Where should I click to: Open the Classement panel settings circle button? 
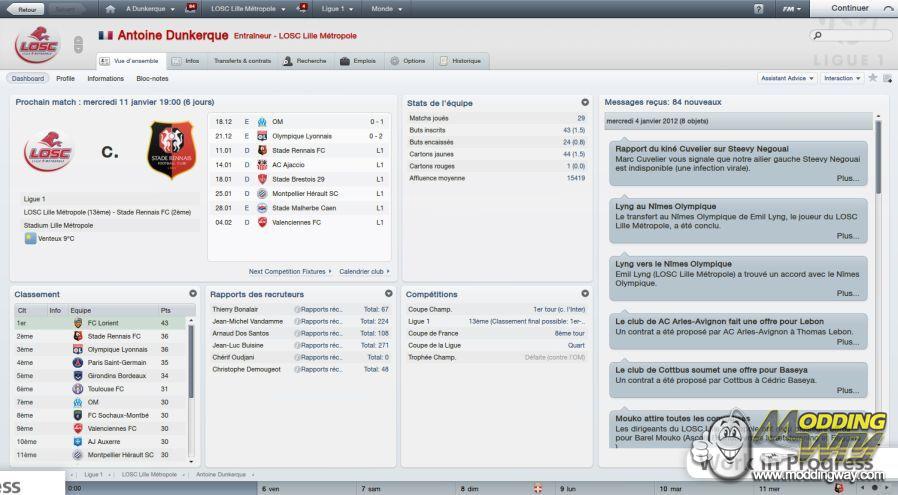tap(193, 294)
